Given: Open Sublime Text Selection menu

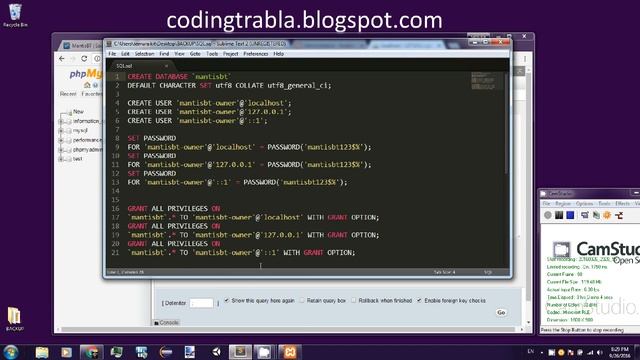Looking at the screenshot, I should point(144,54).
